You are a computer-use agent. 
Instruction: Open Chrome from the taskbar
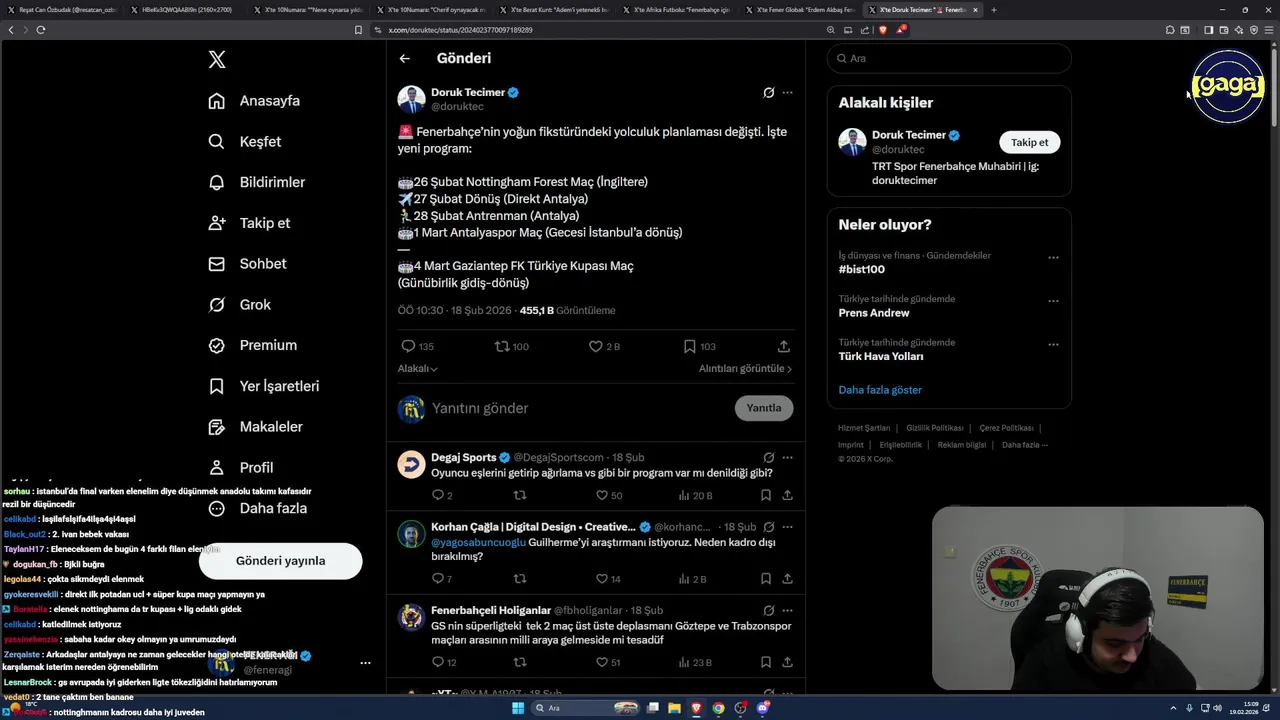pos(718,708)
